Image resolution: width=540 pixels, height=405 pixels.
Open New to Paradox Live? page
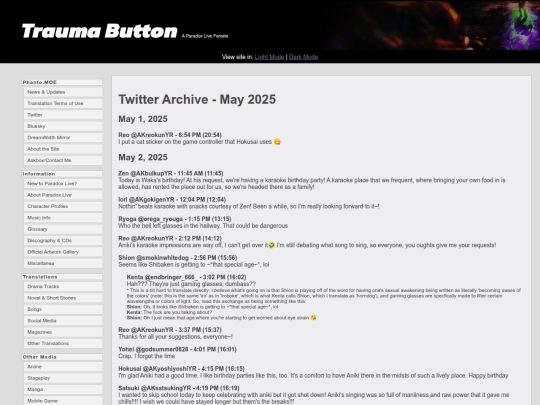(63, 184)
